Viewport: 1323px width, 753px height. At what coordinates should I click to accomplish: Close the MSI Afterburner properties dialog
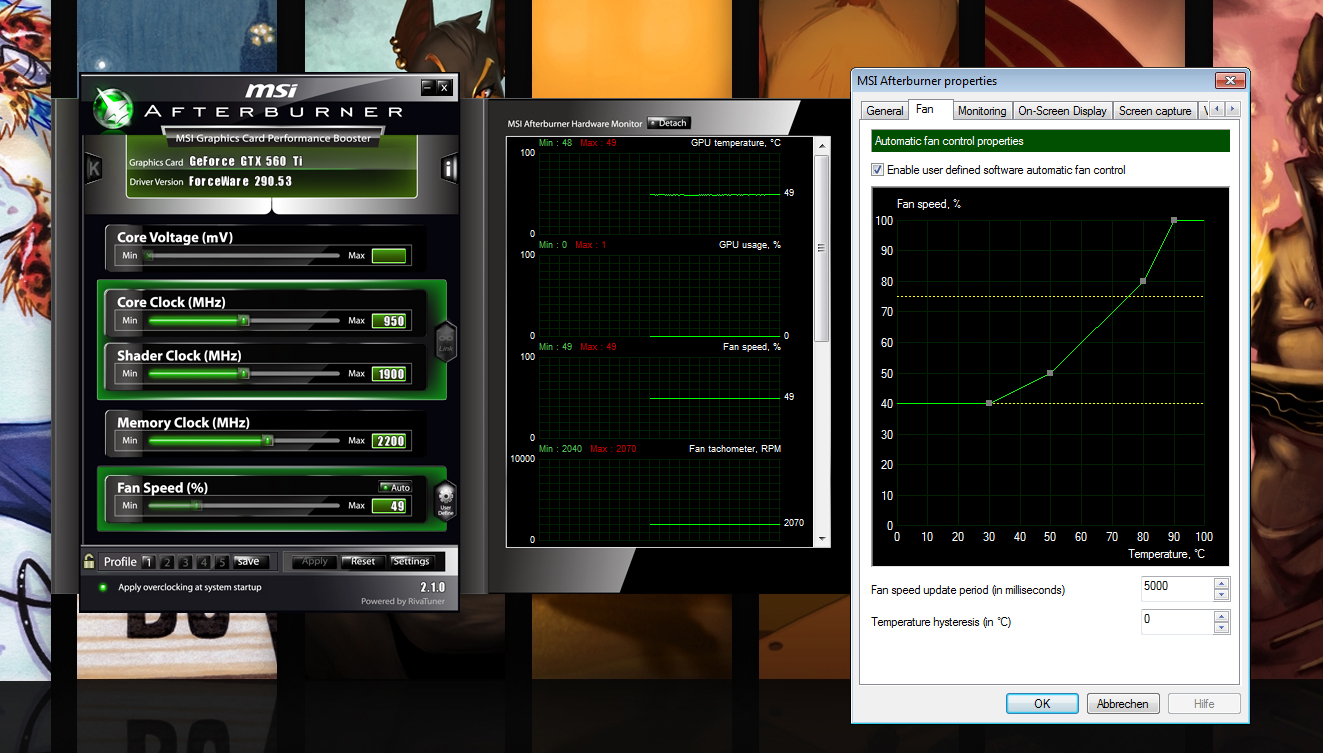[1229, 80]
